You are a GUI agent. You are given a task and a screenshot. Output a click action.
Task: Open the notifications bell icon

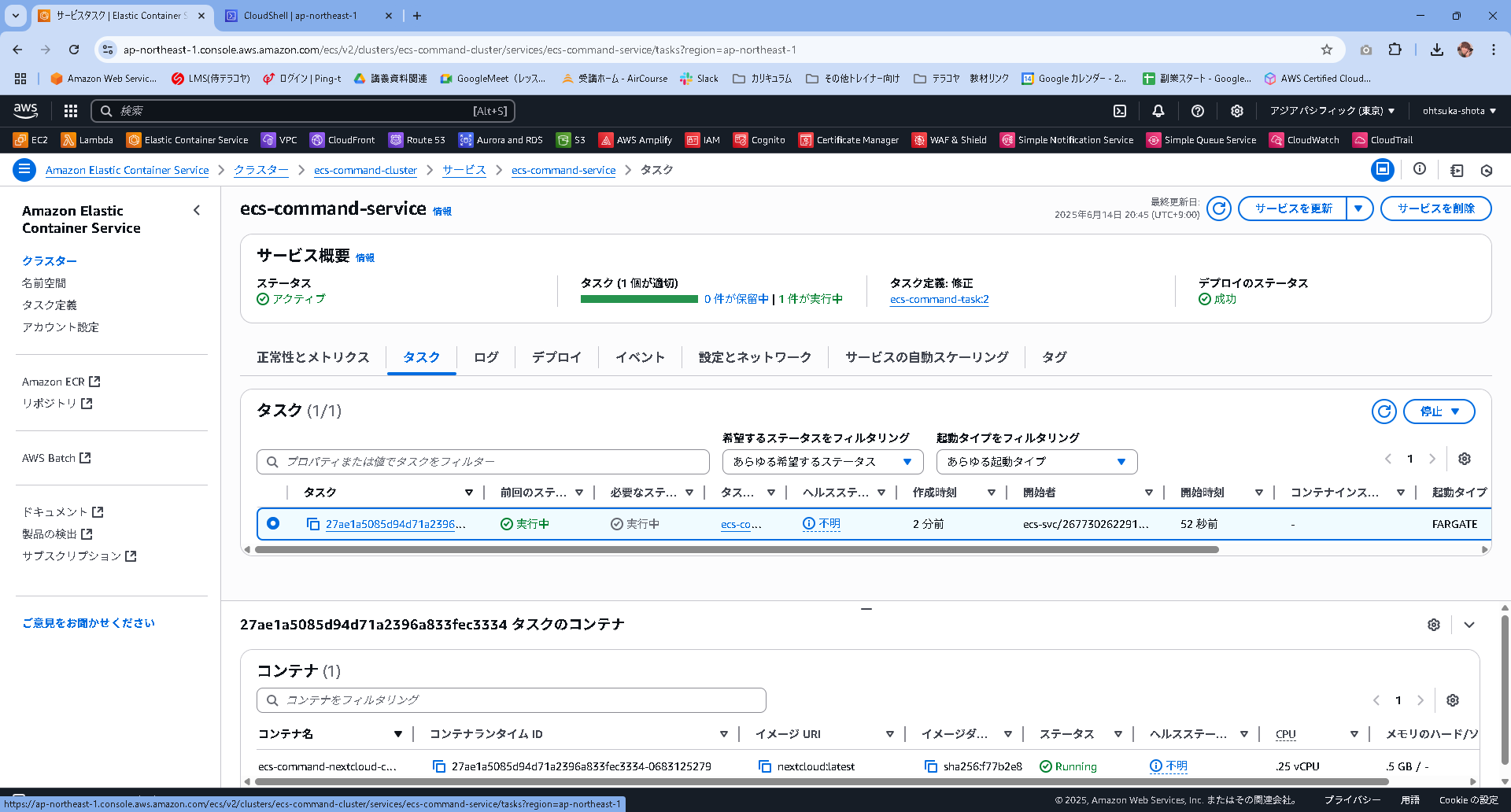(1158, 111)
